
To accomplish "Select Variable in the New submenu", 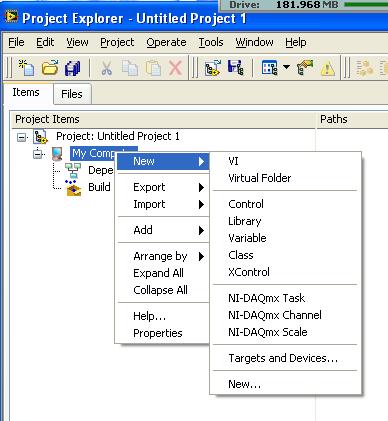I will coord(286,238).
